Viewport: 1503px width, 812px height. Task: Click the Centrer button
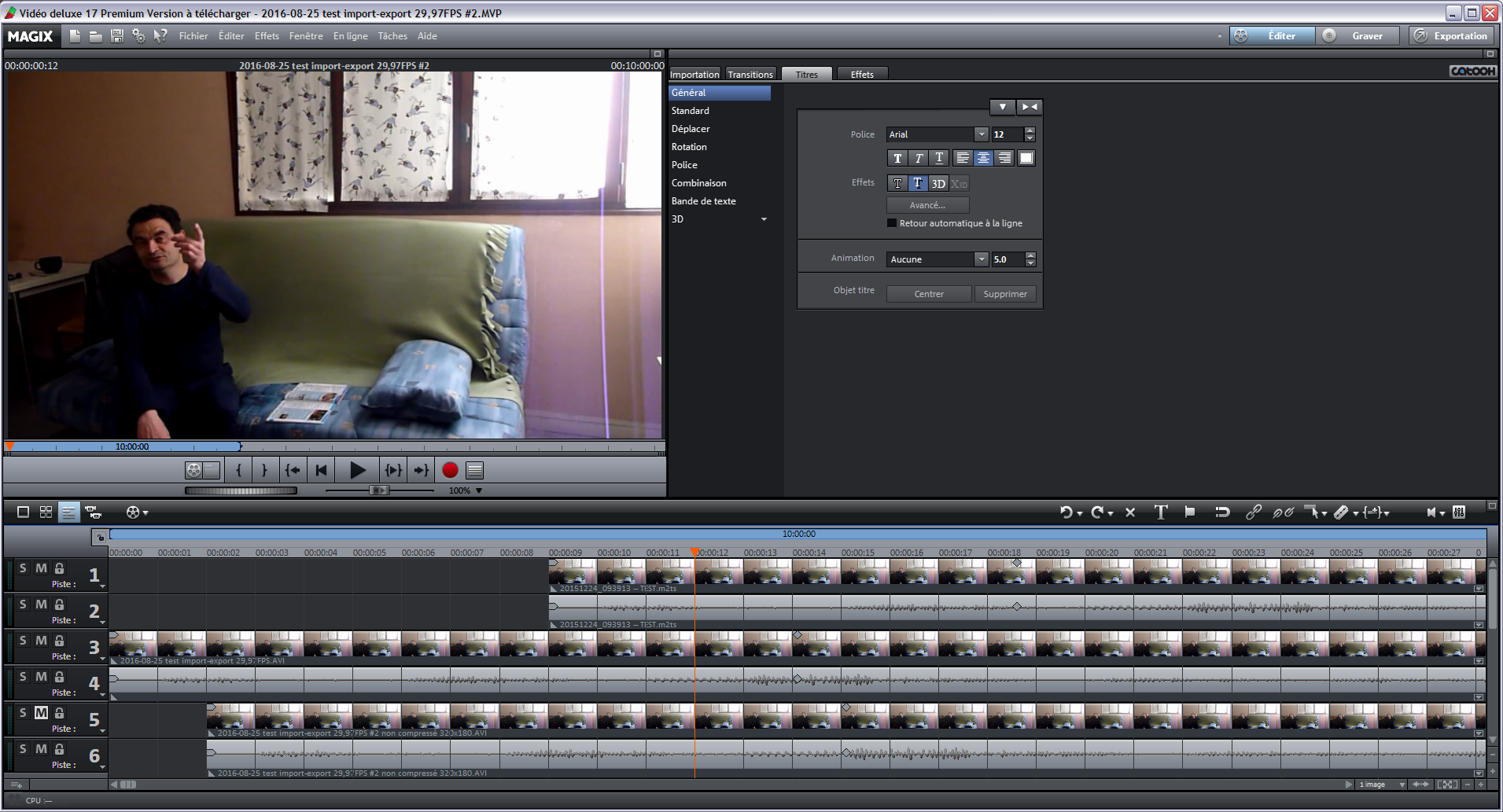[x=929, y=294]
